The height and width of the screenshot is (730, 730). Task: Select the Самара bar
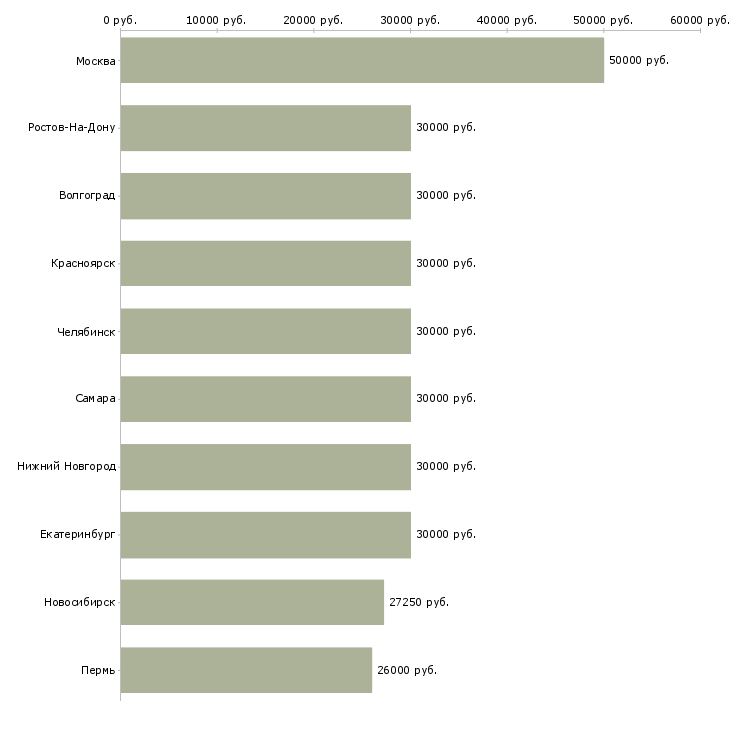pyautogui.click(x=265, y=399)
